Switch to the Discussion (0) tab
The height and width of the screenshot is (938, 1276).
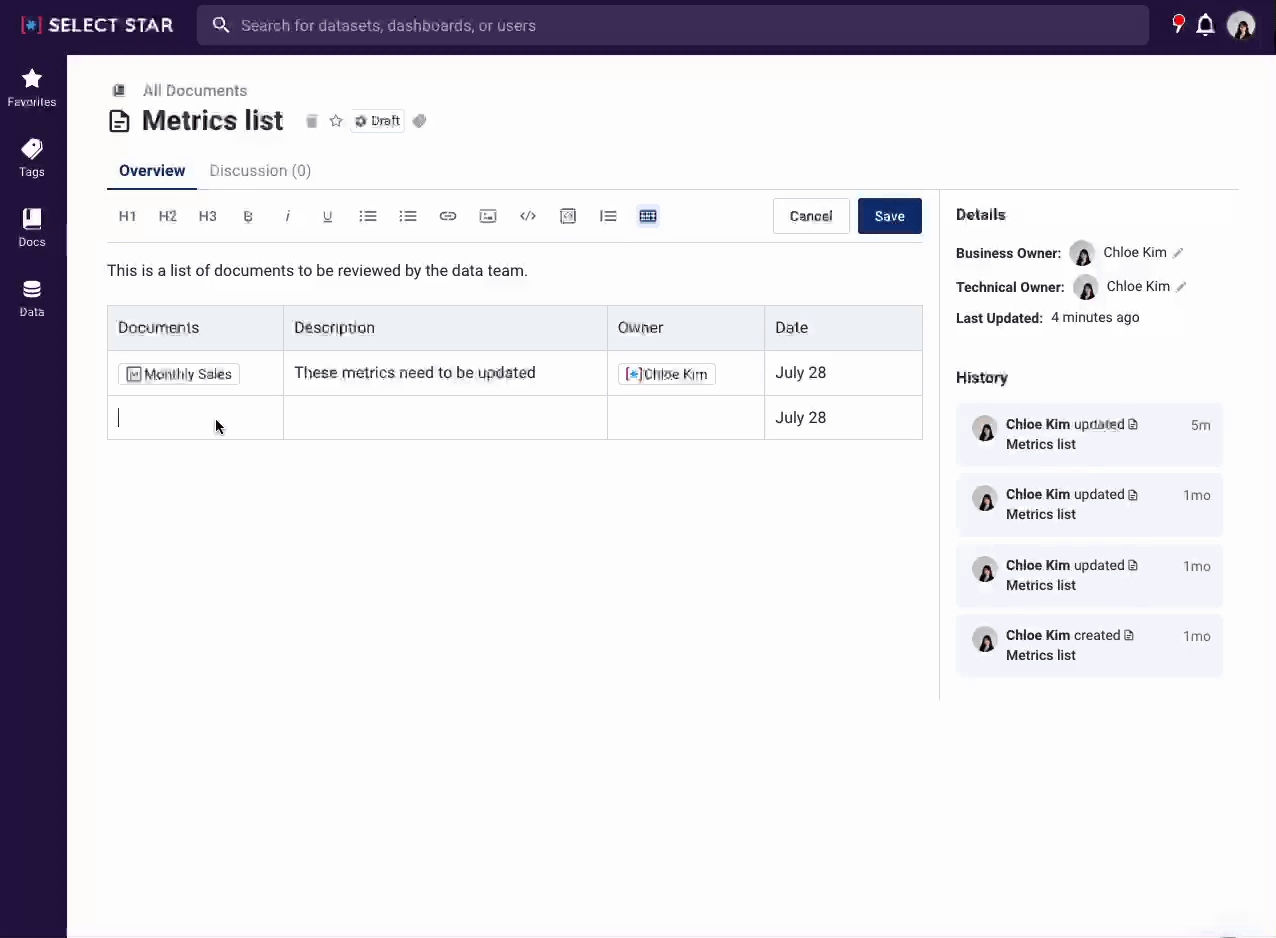260,171
